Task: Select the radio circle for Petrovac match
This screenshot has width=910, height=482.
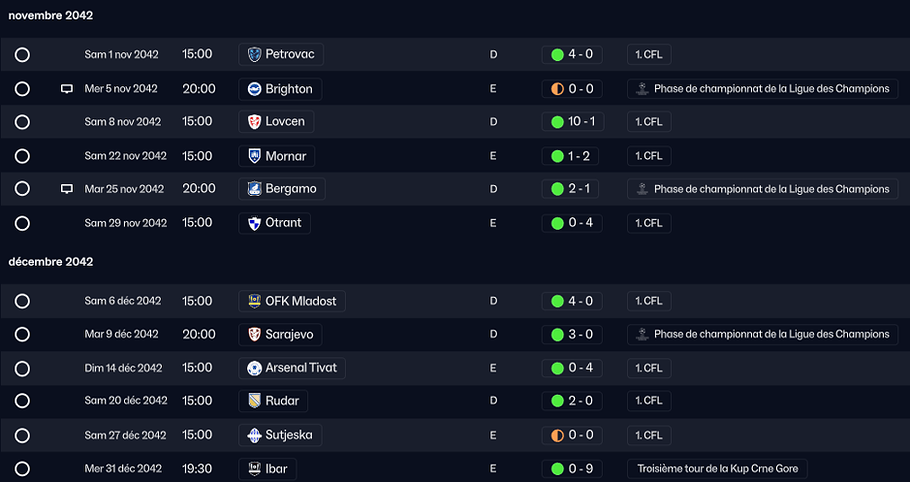Action: 22,55
